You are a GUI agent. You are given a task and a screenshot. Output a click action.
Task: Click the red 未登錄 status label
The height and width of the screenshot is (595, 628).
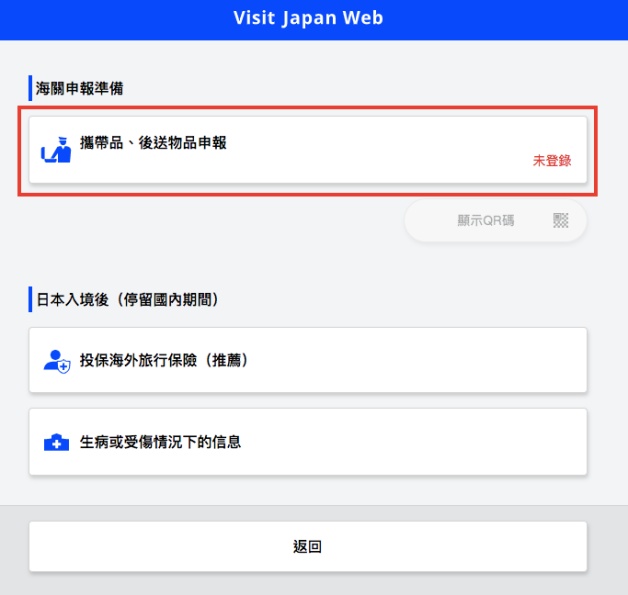pos(552,161)
